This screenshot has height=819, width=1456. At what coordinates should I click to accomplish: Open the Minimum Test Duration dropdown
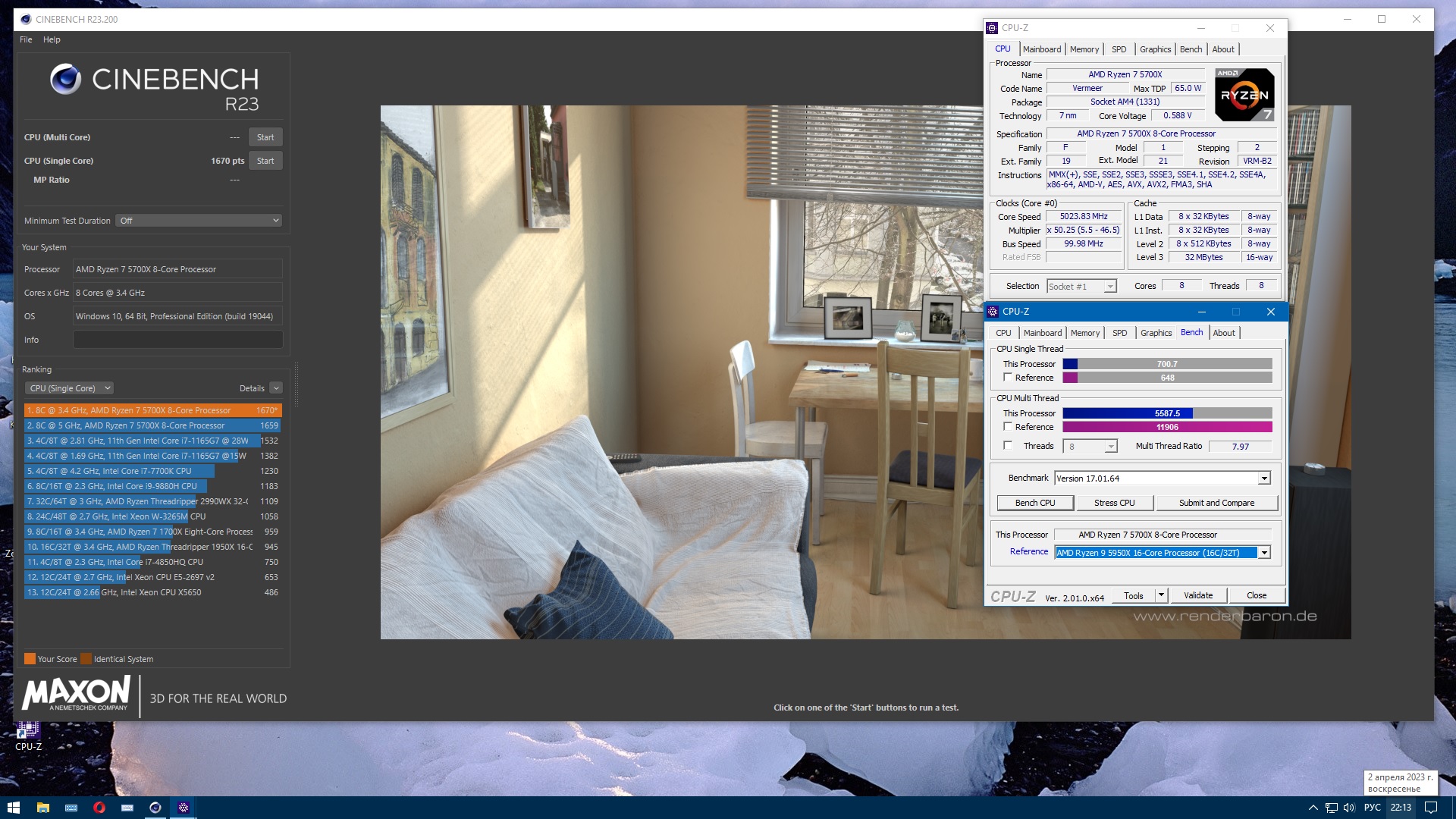(199, 221)
